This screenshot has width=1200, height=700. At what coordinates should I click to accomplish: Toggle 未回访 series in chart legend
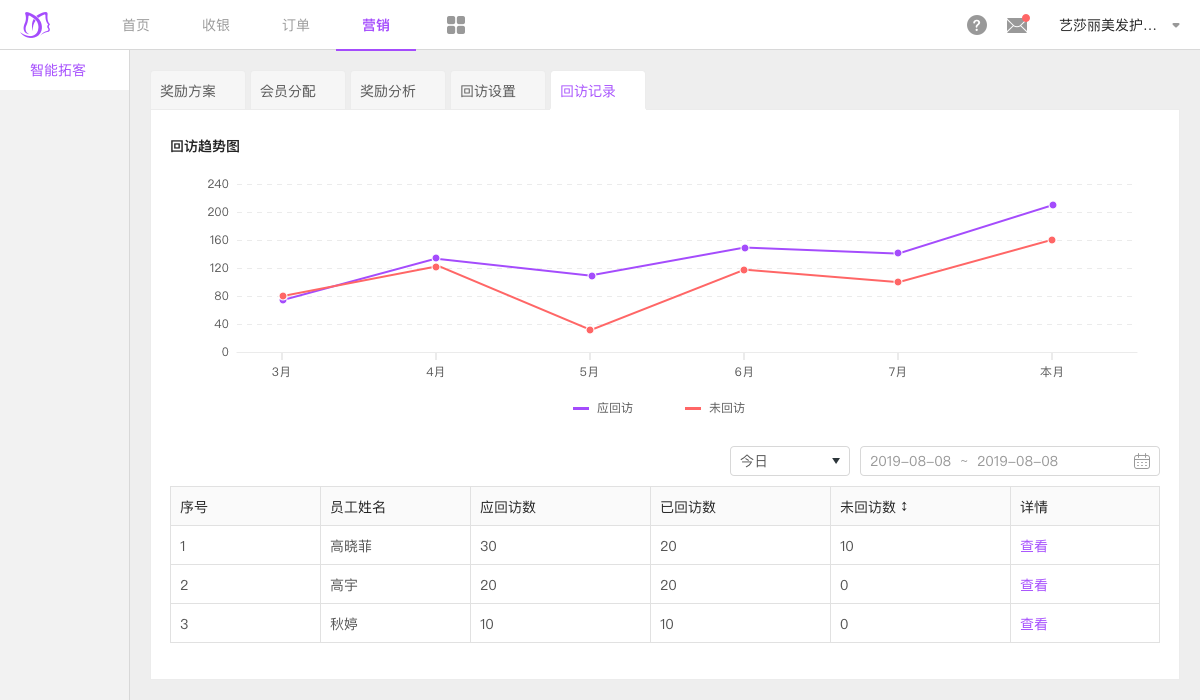tap(715, 408)
